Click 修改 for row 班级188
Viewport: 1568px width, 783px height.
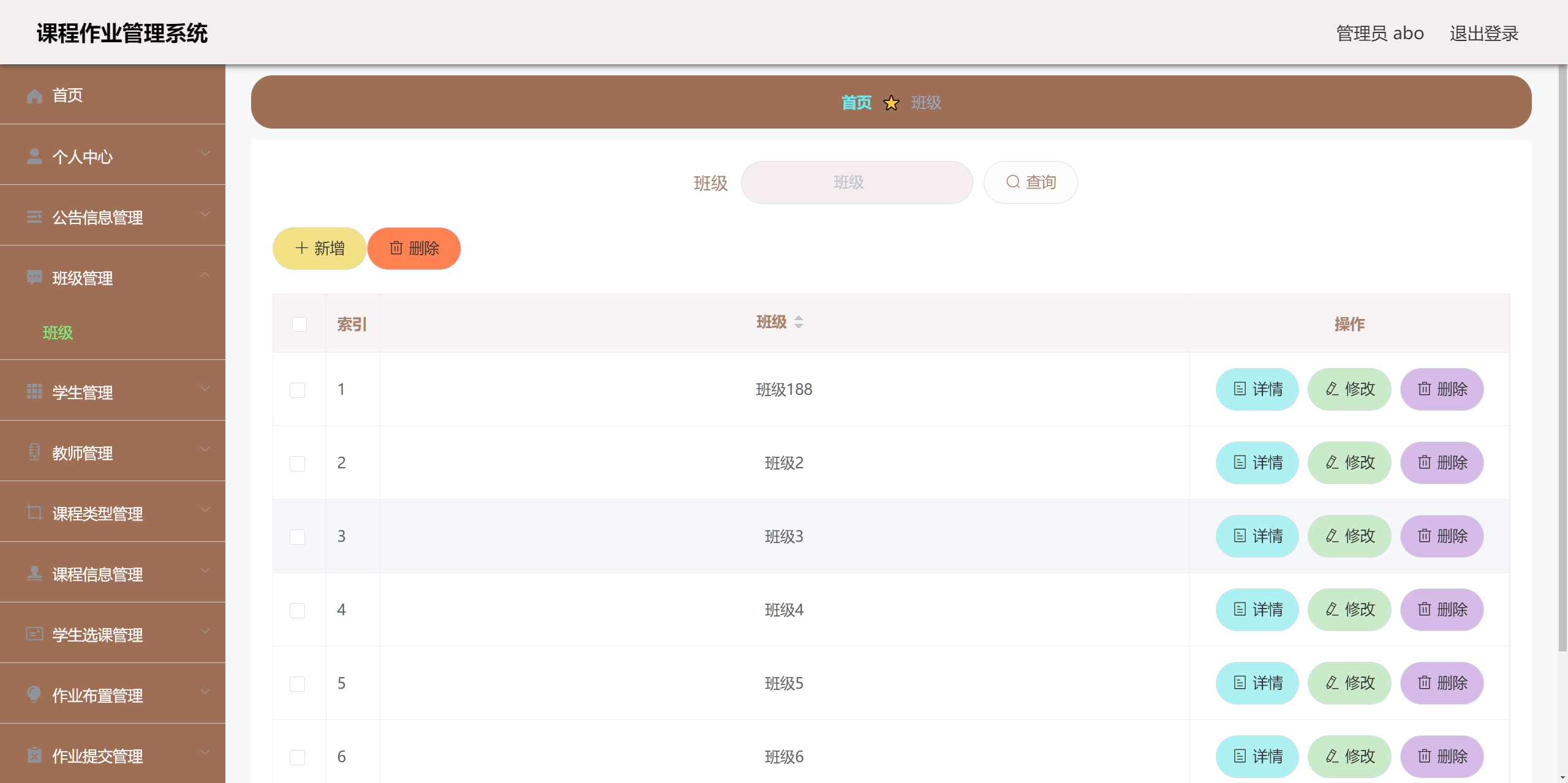point(1349,389)
